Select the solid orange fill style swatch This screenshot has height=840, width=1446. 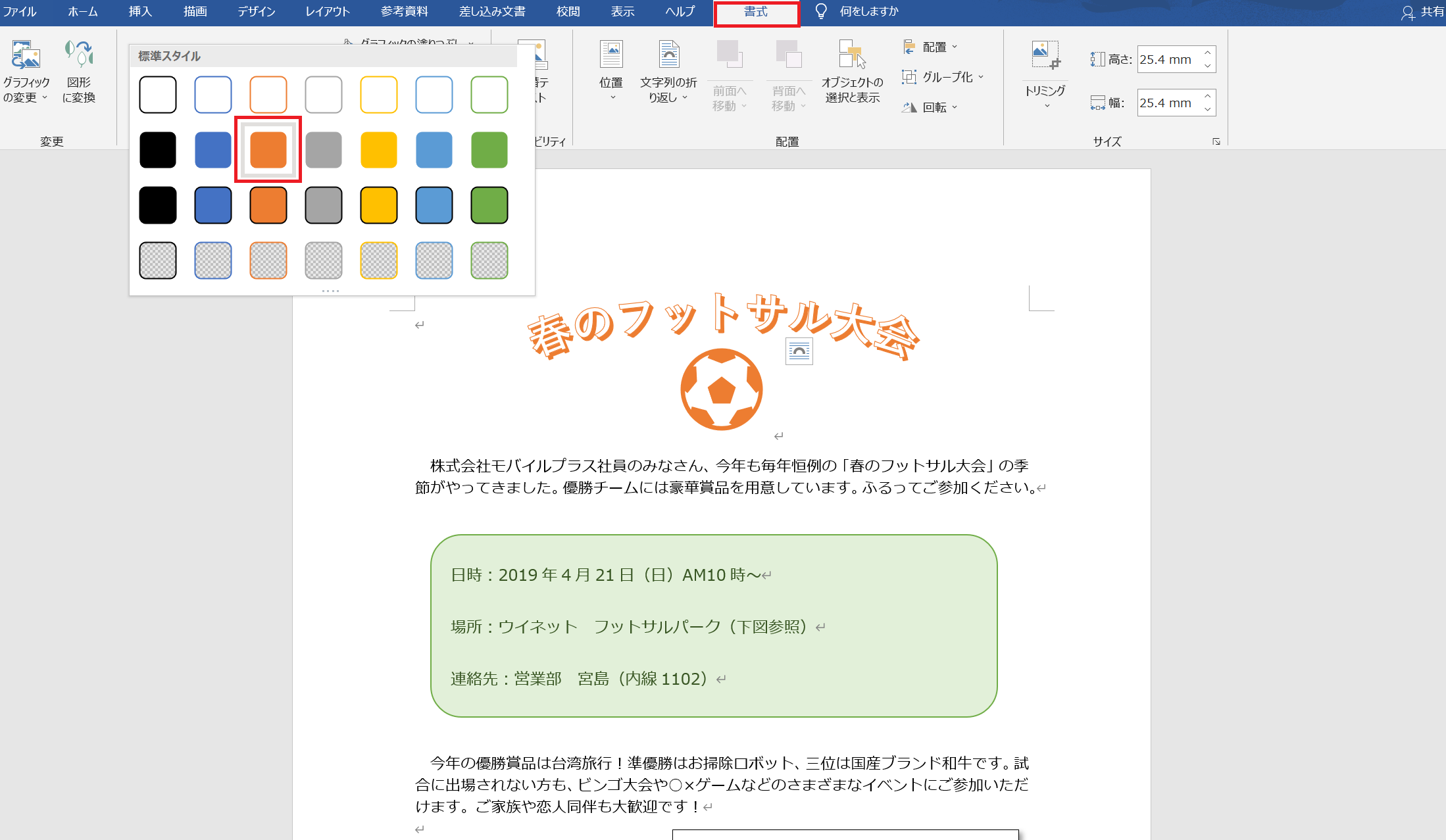tap(268, 150)
